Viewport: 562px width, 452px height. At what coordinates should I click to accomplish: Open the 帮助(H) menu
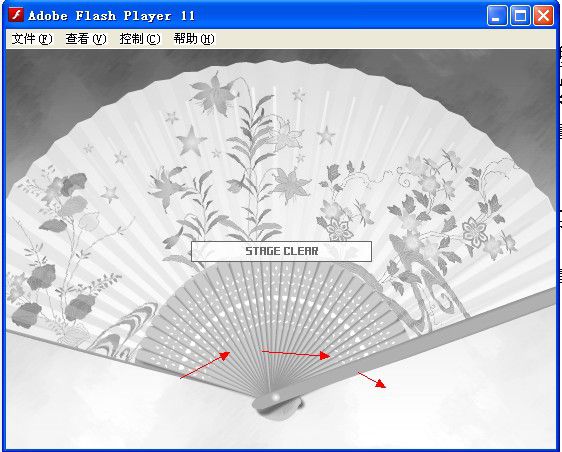click(194, 39)
